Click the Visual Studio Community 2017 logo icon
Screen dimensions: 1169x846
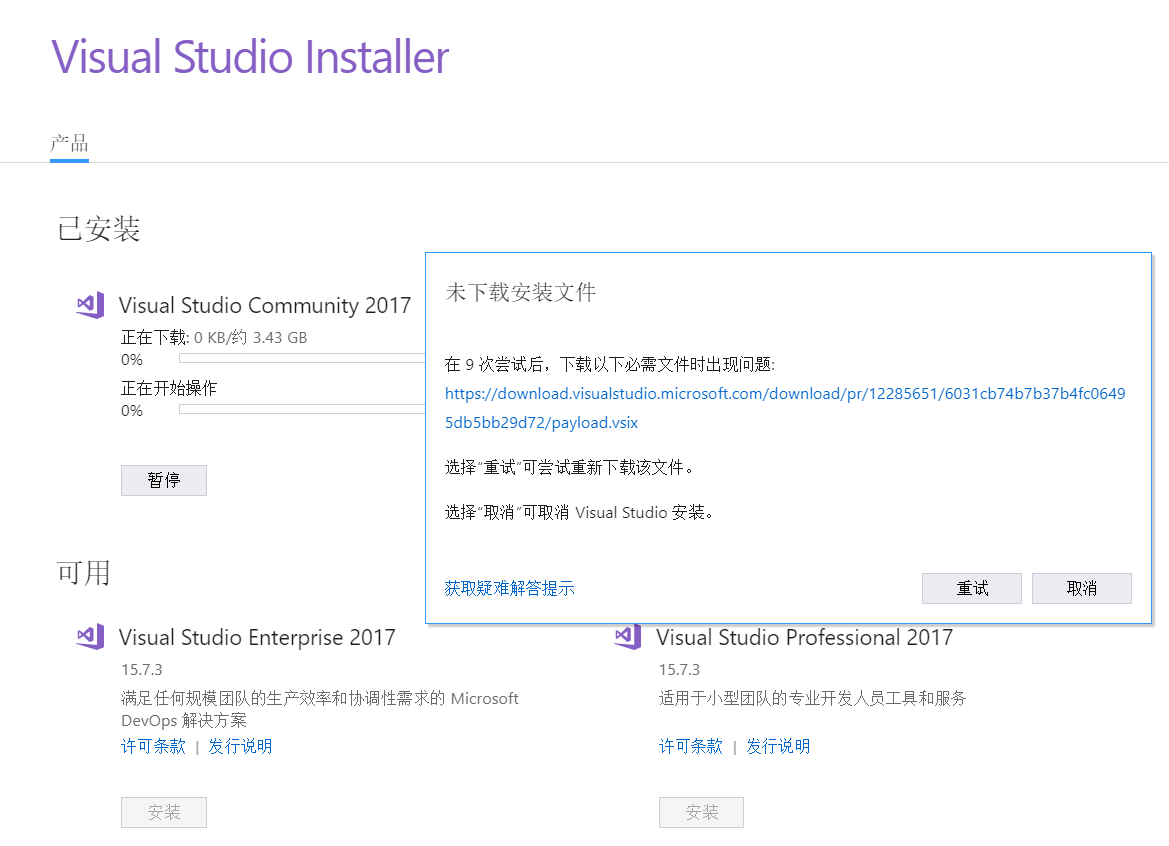(x=90, y=305)
